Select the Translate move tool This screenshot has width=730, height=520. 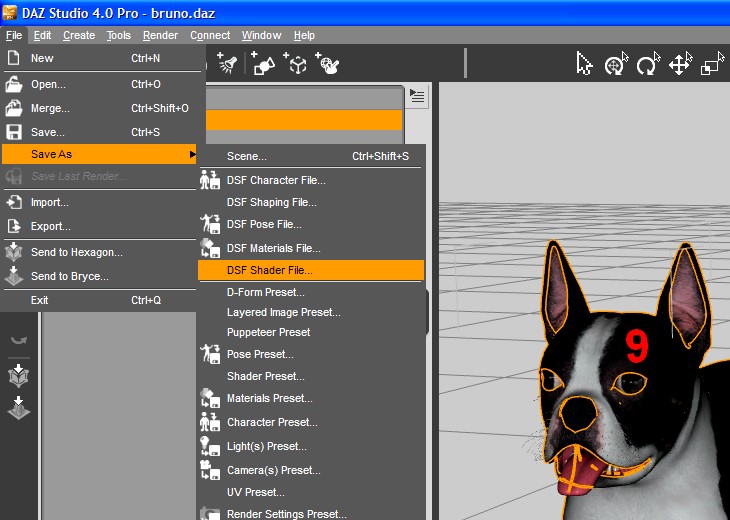point(681,64)
